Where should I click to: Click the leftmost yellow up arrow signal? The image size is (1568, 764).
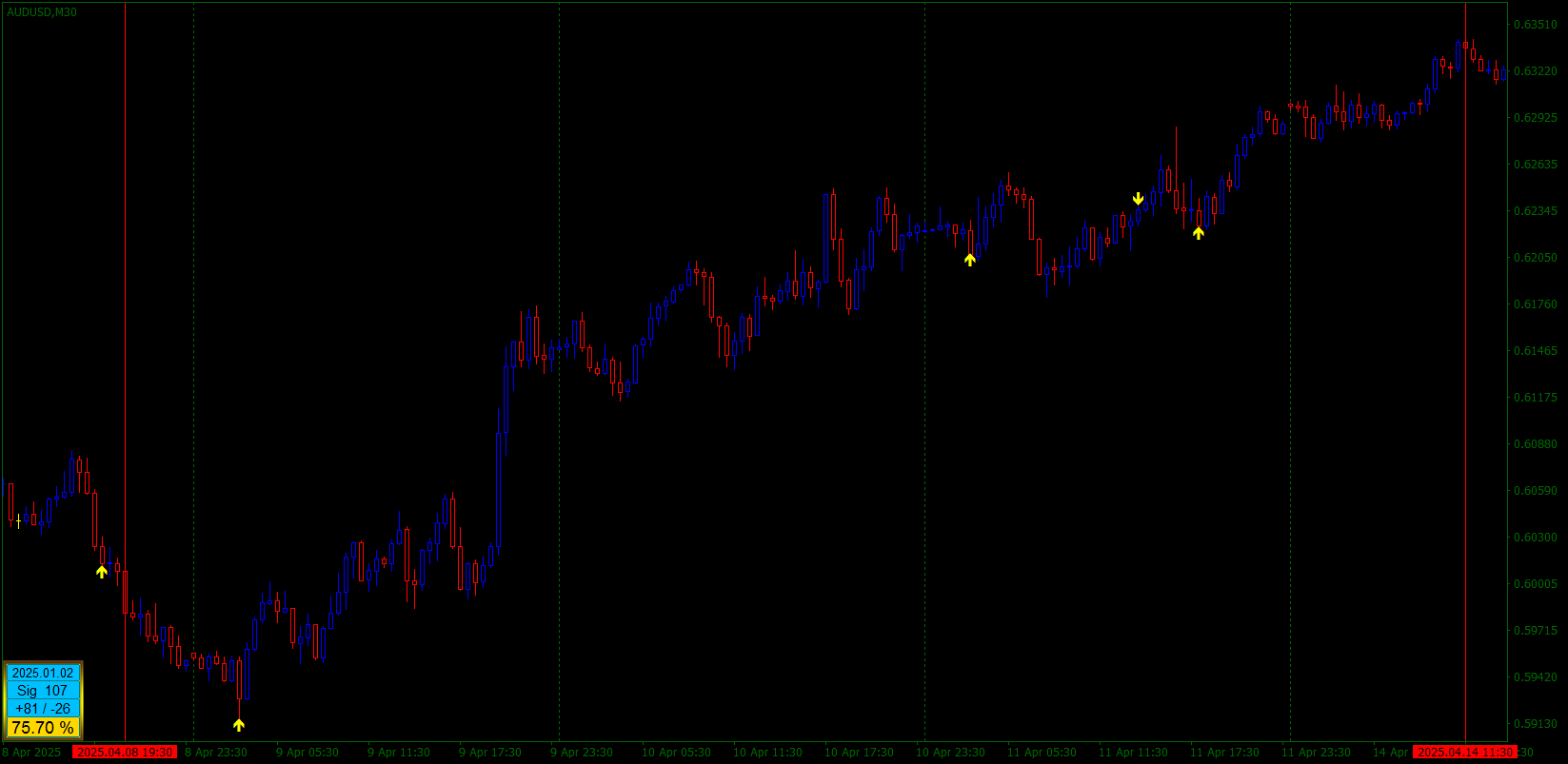click(102, 572)
